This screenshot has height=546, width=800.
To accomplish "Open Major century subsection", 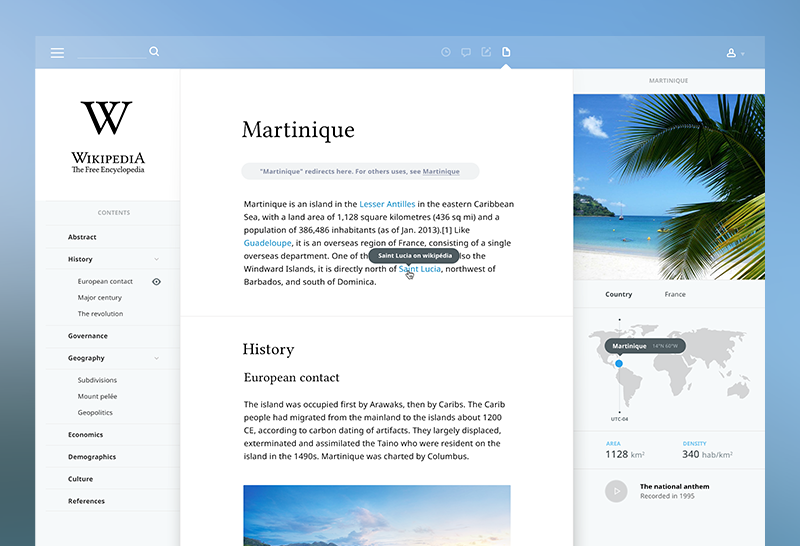I will [x=99, y=297].
